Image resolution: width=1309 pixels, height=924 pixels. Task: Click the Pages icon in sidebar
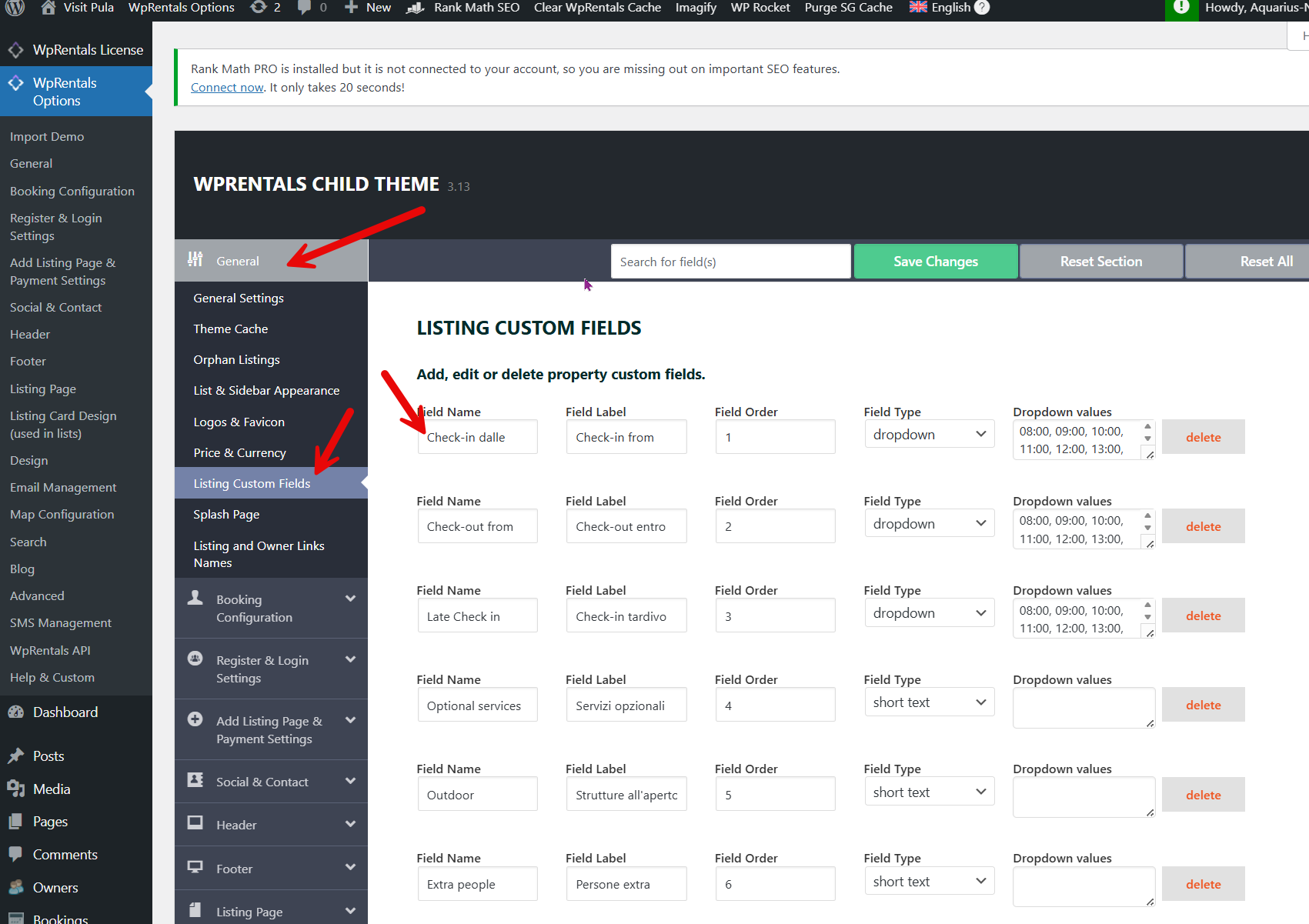(x=15, y=822)
